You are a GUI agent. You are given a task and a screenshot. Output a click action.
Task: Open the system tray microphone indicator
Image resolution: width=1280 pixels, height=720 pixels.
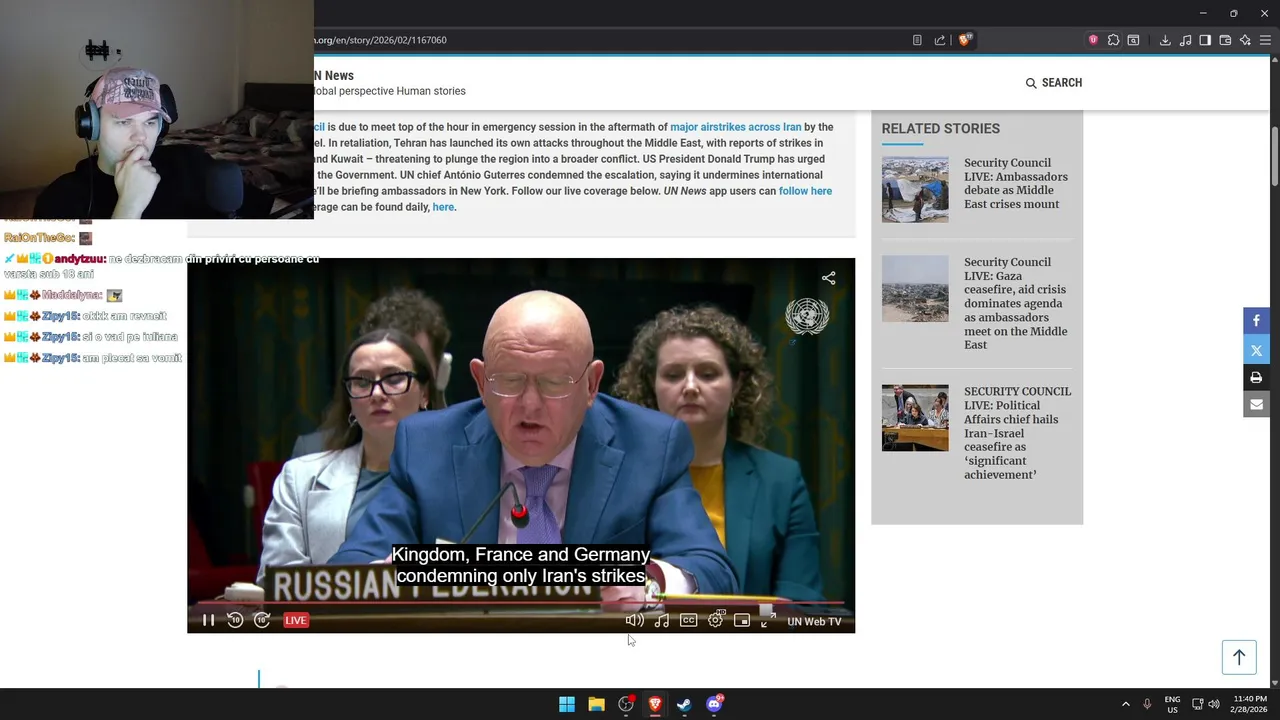tap(1147, 704)
